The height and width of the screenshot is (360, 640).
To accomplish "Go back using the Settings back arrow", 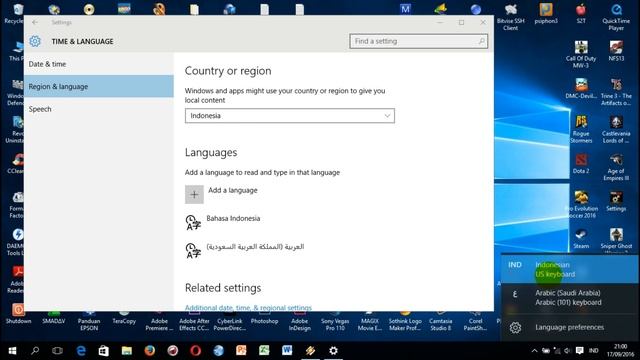I will (35, 22).
